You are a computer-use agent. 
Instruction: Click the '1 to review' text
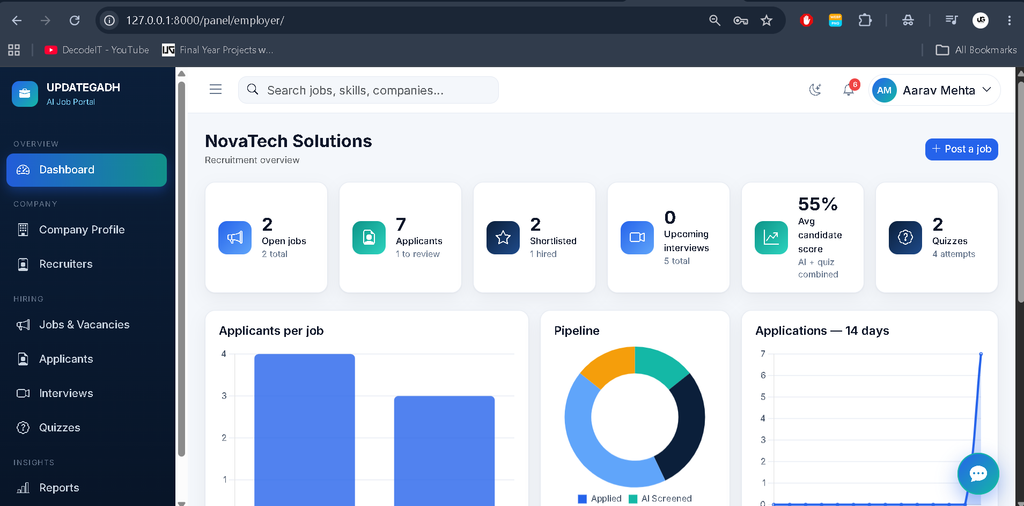coord(418,253)
